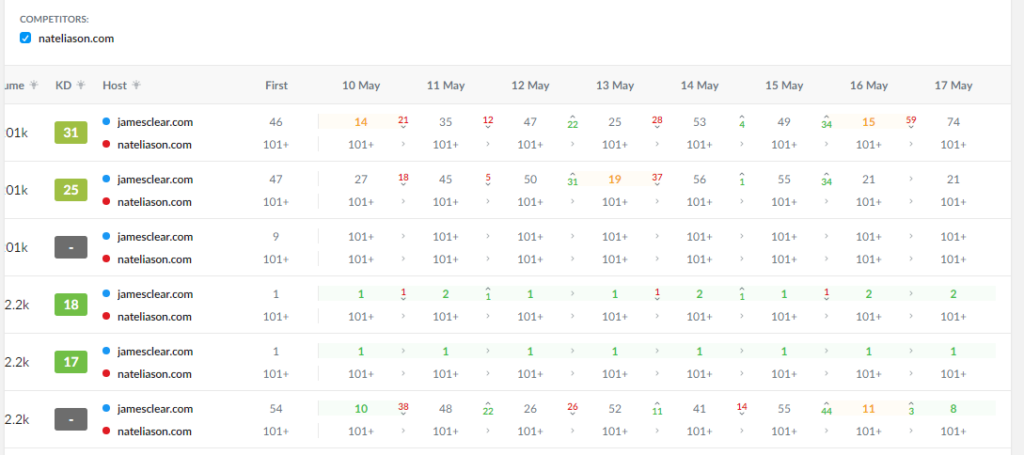This screenshot has width=1024, height=455.
Task: Select the 10 May column header
Action: click(x=361, y=86)
